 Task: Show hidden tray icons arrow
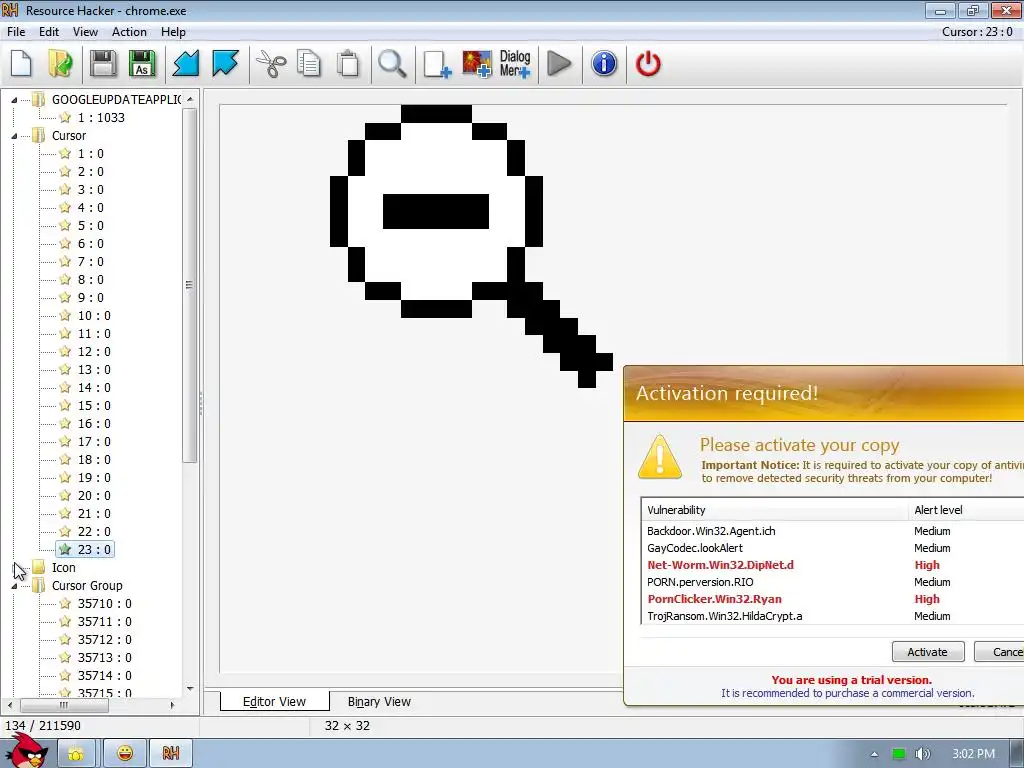[874, 754]
